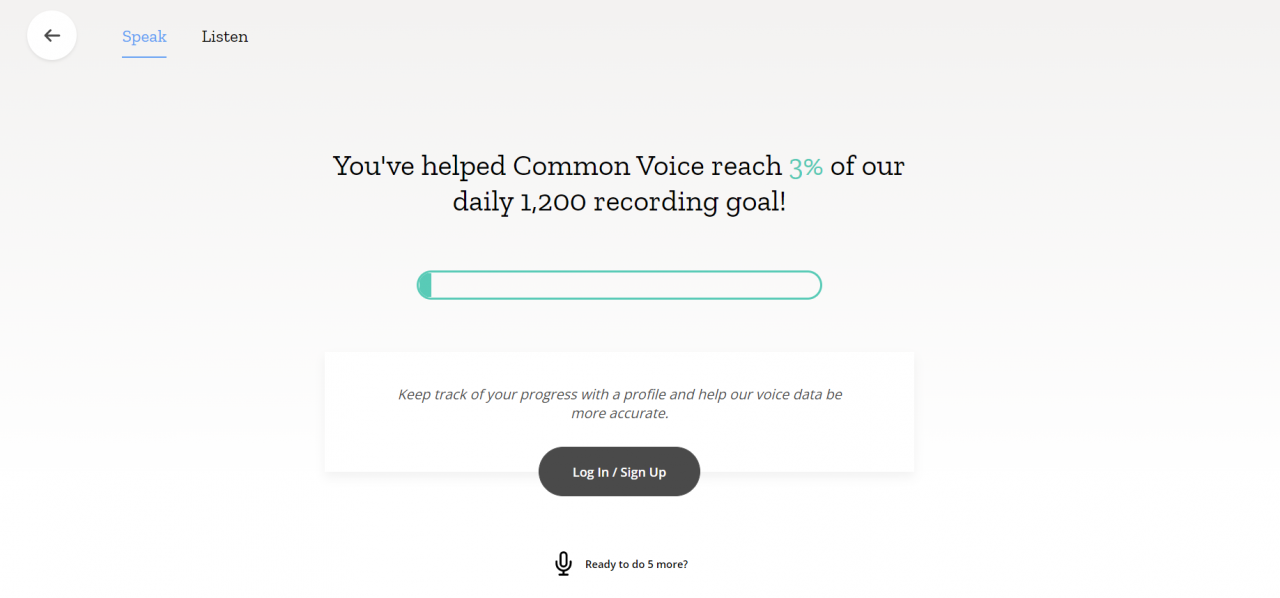Click the "more accurate." line of text
The image size is (1280, 598).
(620, 413)
